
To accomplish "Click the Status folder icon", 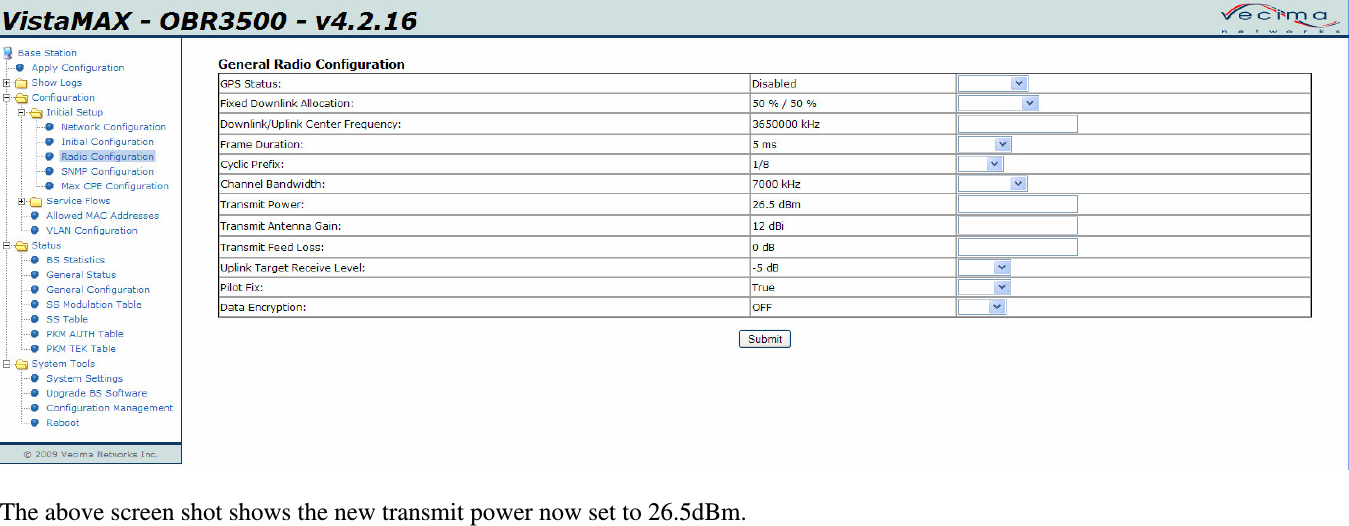I will click(21, 245).
